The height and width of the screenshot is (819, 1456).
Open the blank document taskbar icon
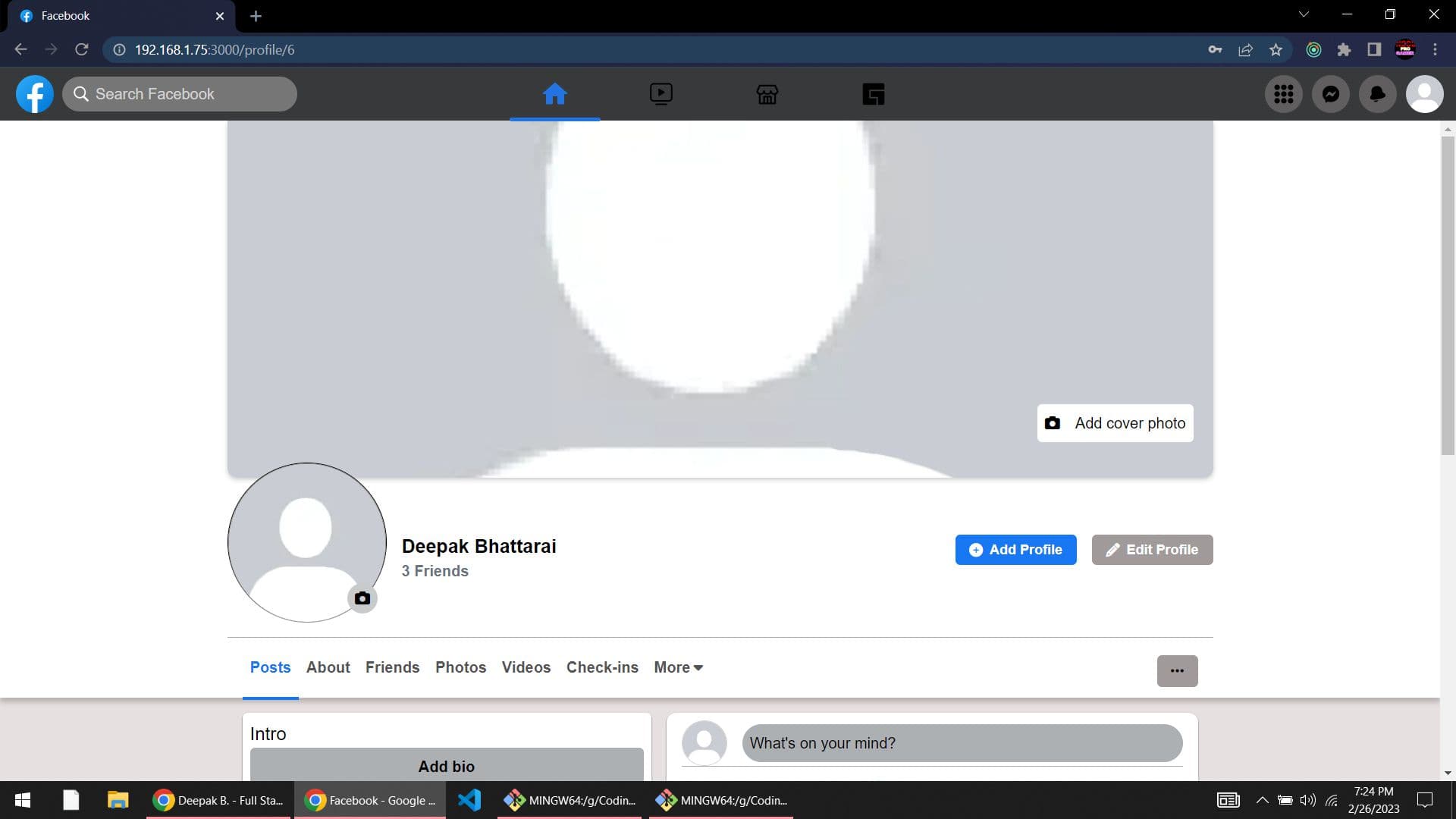click(x=71, y=800)
